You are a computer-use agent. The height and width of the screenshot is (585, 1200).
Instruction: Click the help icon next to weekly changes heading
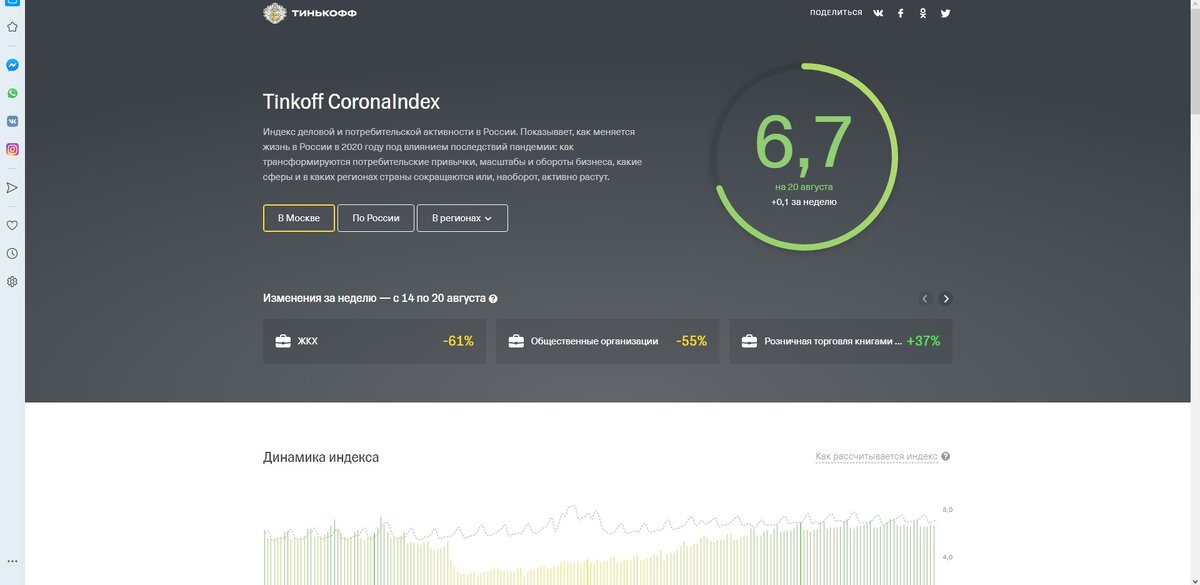pyautogui.click(x=493, y=298)
